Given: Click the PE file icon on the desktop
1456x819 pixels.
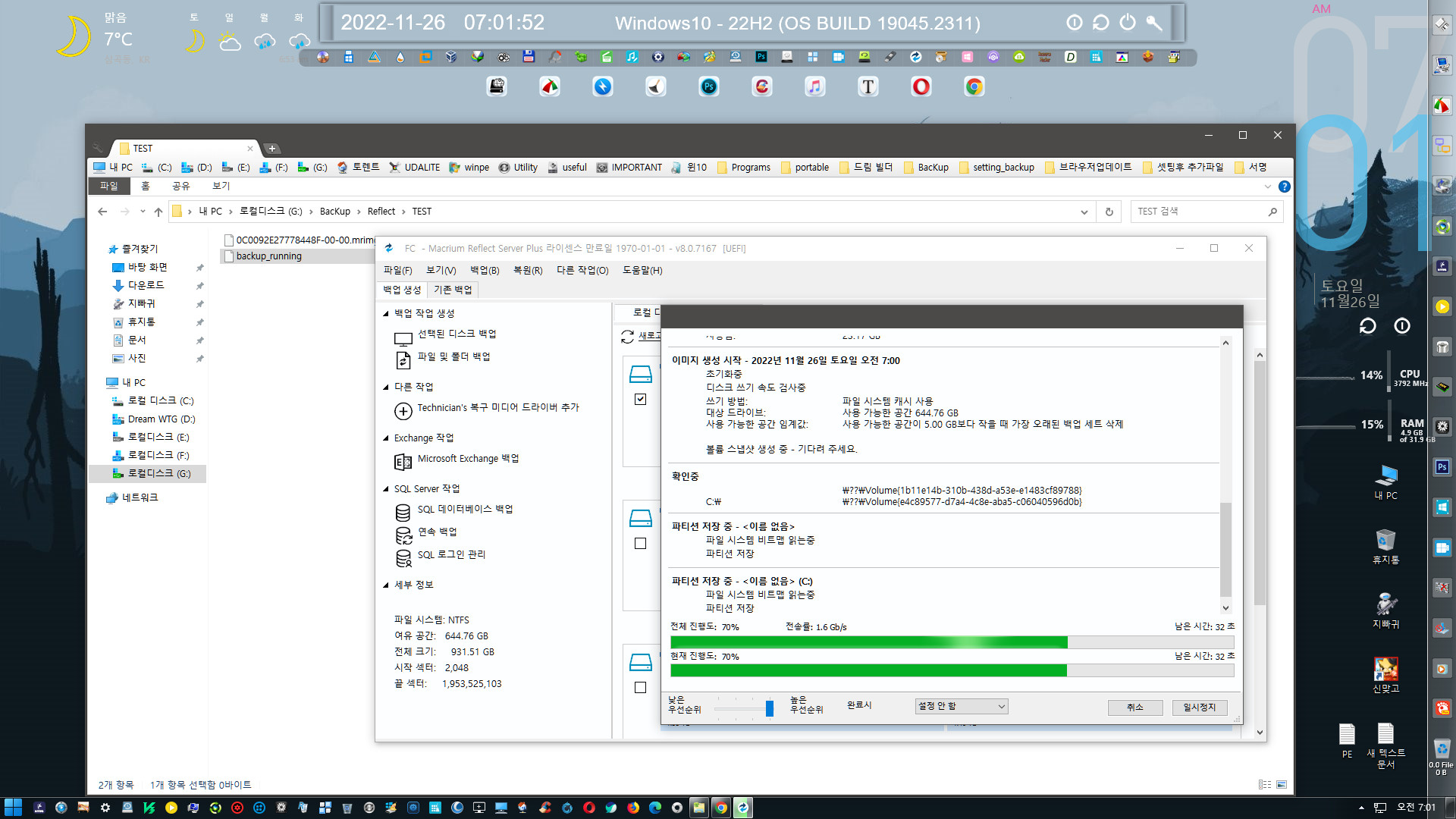Looking at the screenshot, I should pos(1347,741).
